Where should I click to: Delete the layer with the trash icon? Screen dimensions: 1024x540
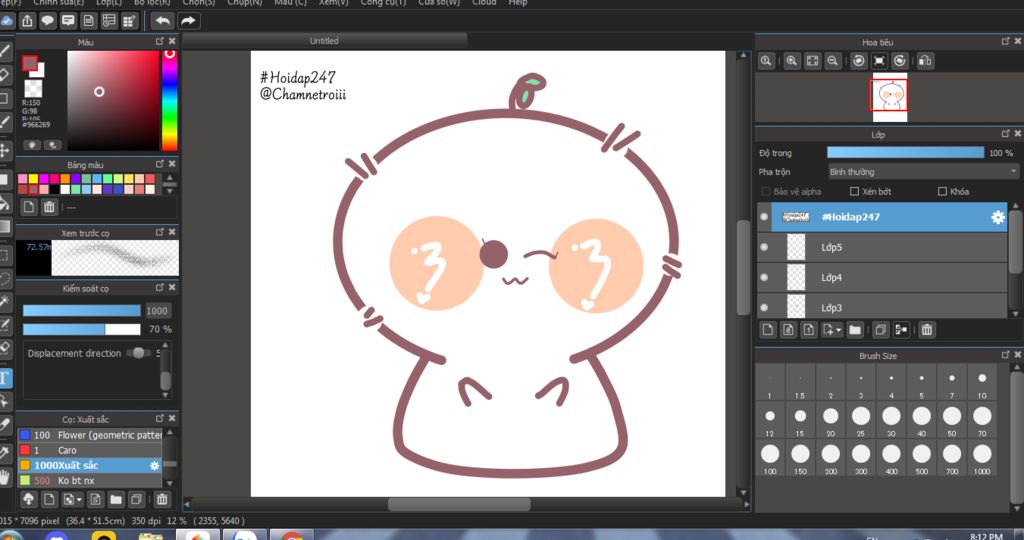[926, 330]
